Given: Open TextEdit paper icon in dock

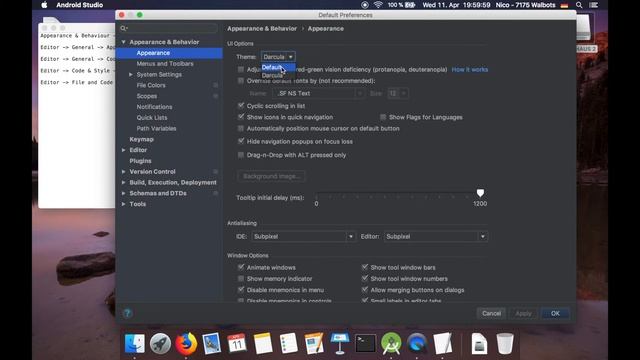Looking at the screenshot, I should (442, 343).
